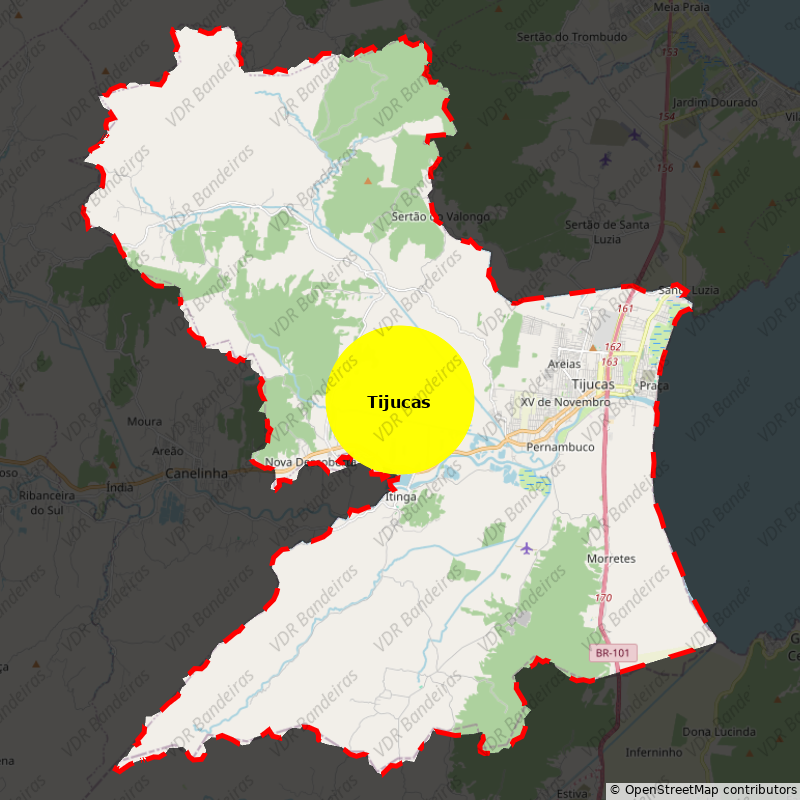Click the XV de Novembro label

(x=565, y=402)
